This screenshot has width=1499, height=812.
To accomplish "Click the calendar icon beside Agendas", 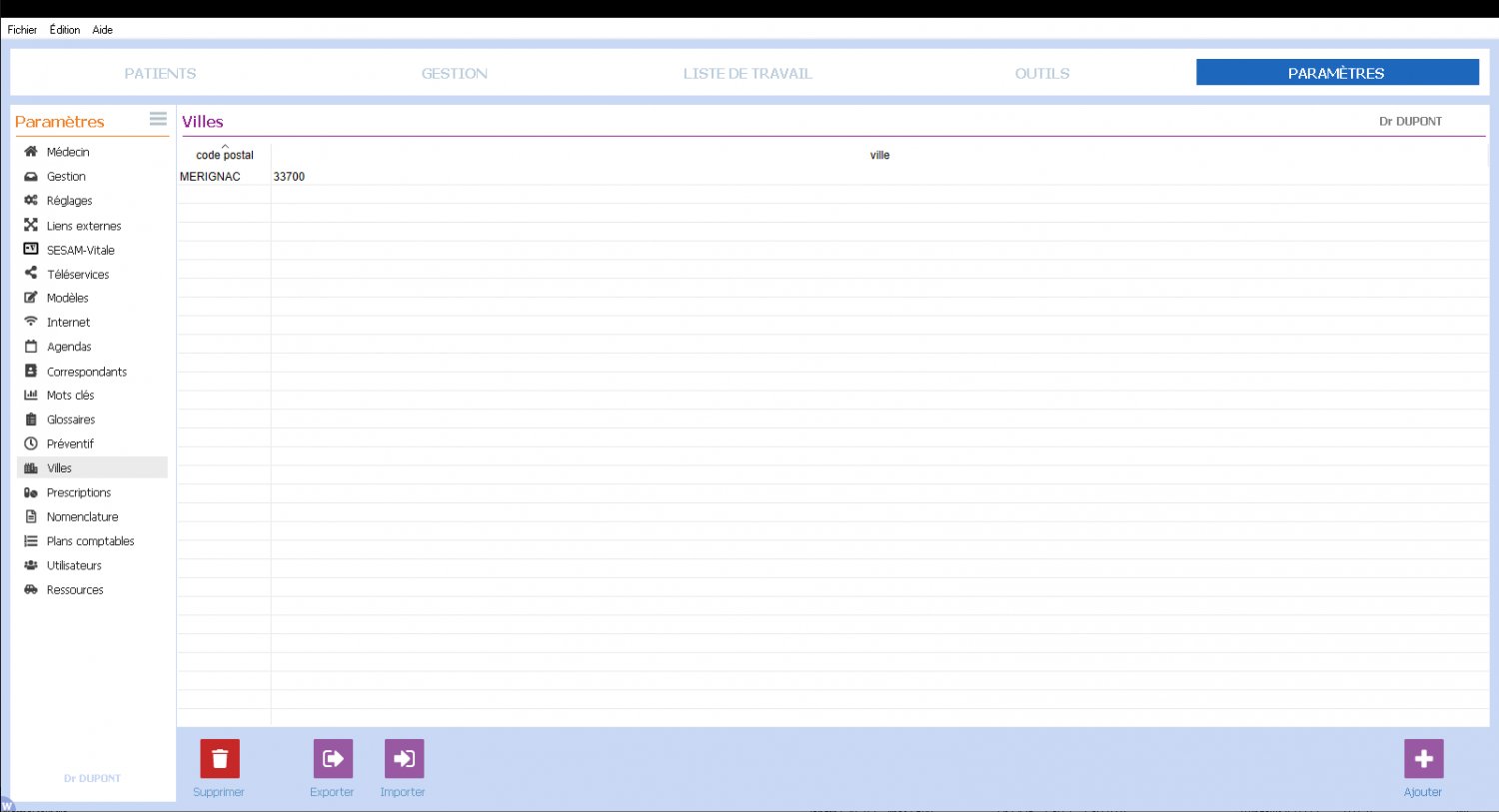I will click(31, 347).
